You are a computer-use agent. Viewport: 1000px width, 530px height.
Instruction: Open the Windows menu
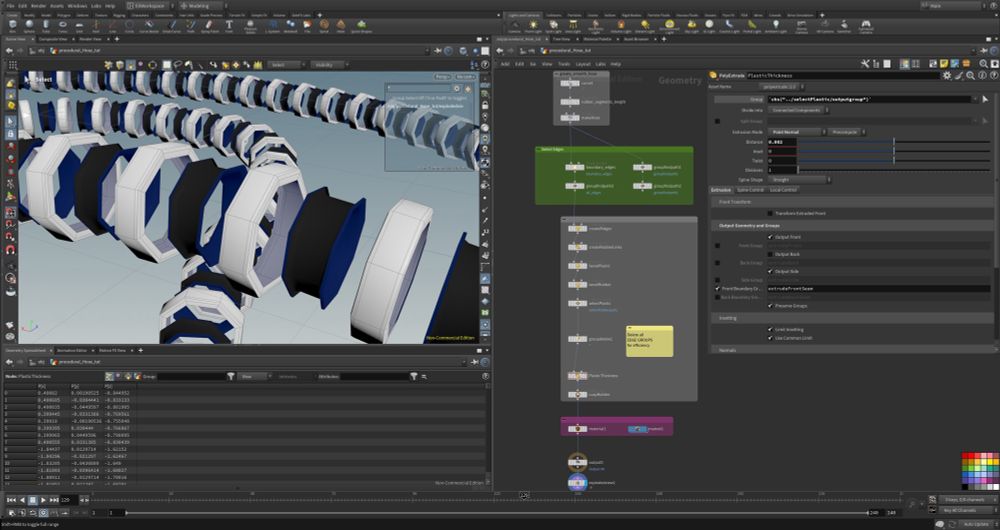pos(77,6)
